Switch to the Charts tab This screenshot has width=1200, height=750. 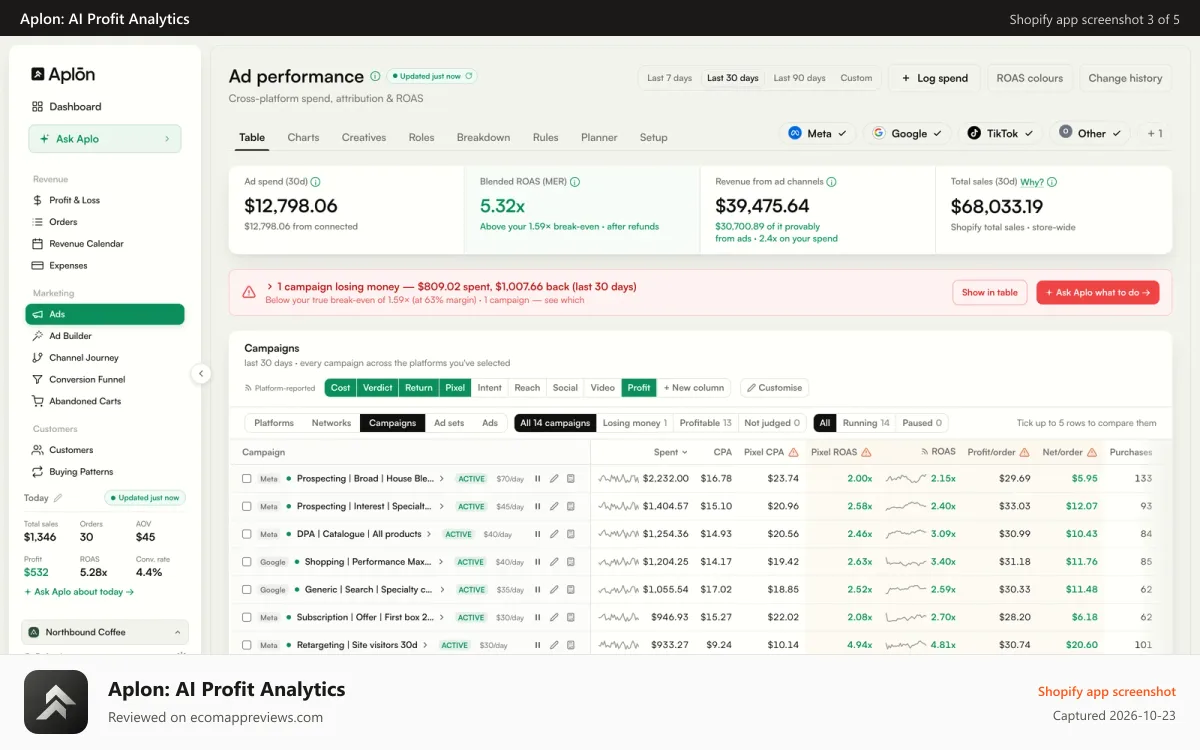[303, 138]
